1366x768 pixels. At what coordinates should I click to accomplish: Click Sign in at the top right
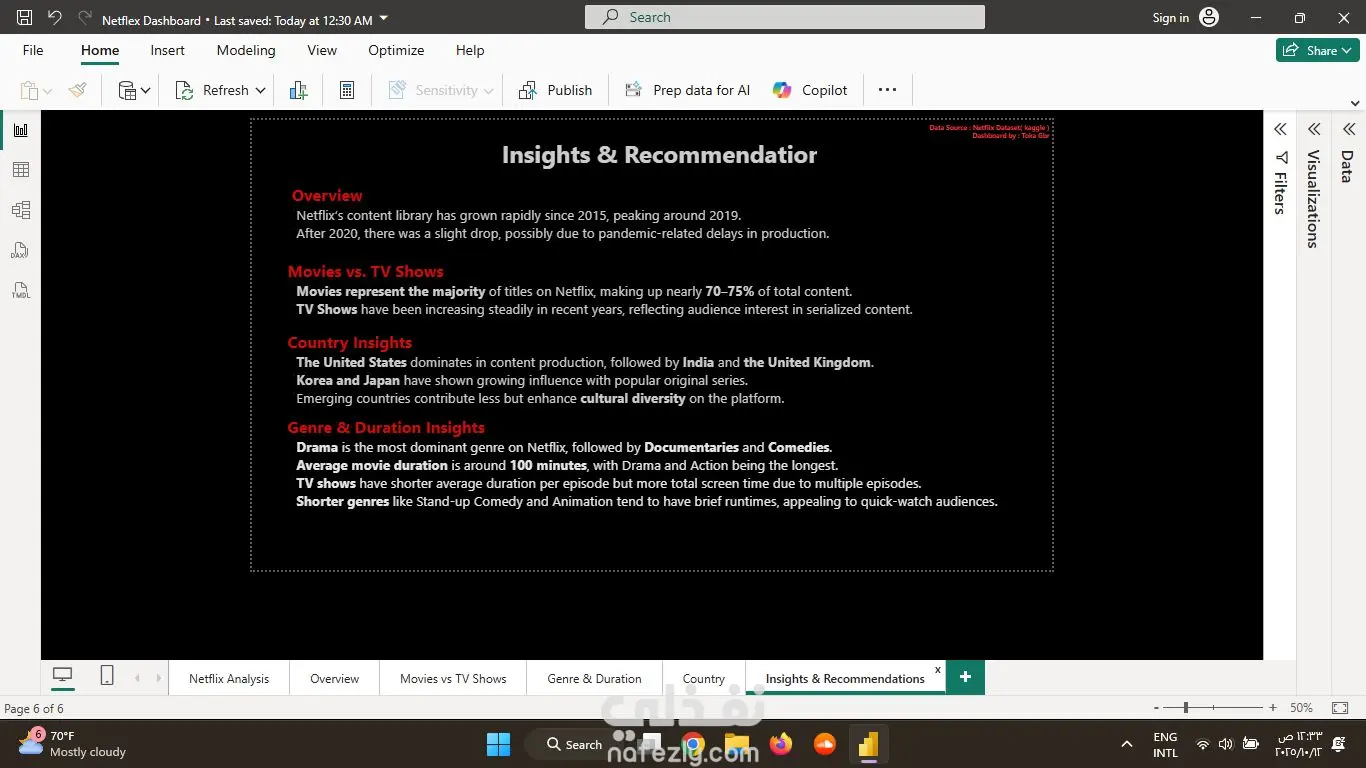pos(1171,18)
